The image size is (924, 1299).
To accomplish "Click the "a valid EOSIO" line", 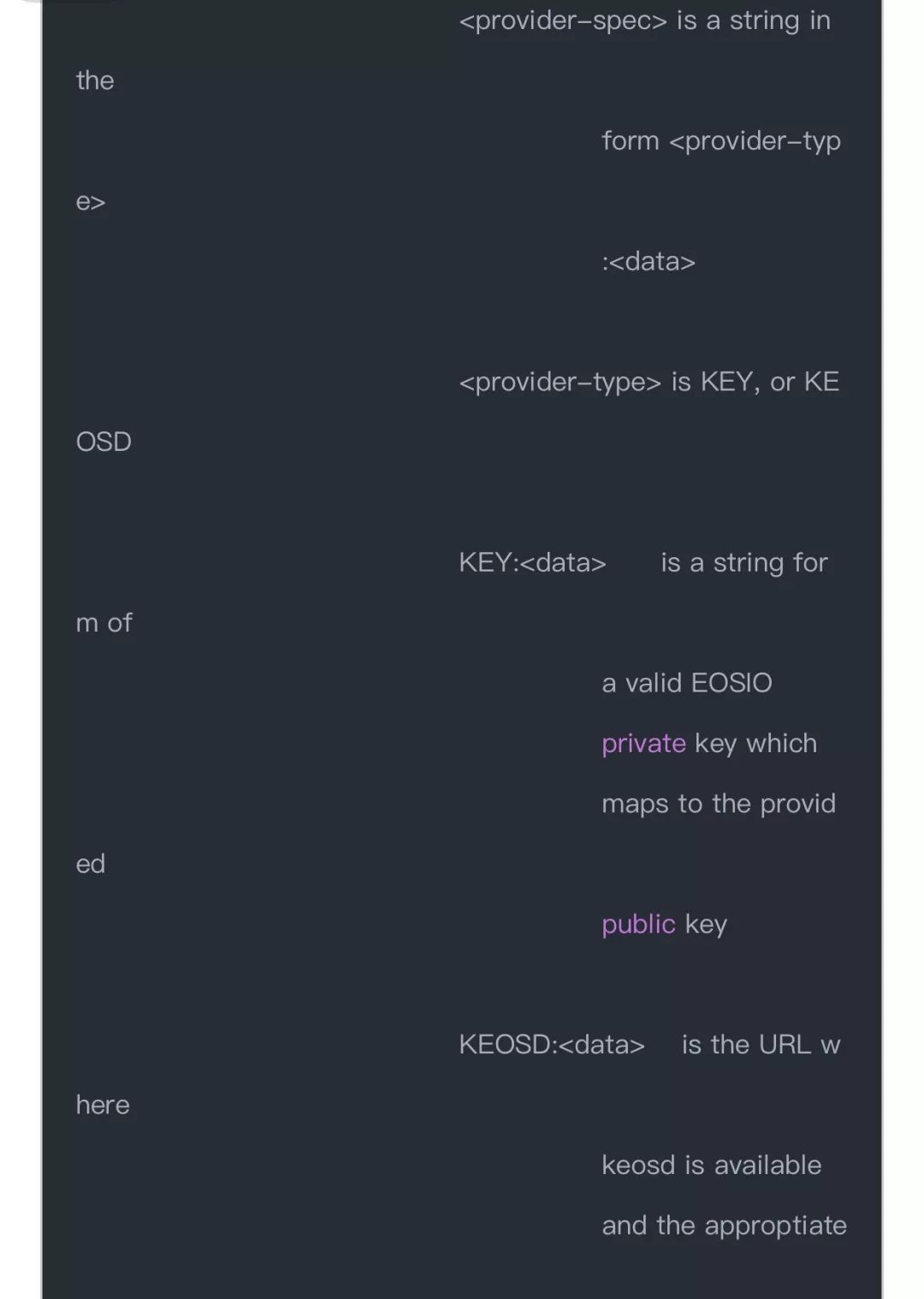I will click(687, 684).
